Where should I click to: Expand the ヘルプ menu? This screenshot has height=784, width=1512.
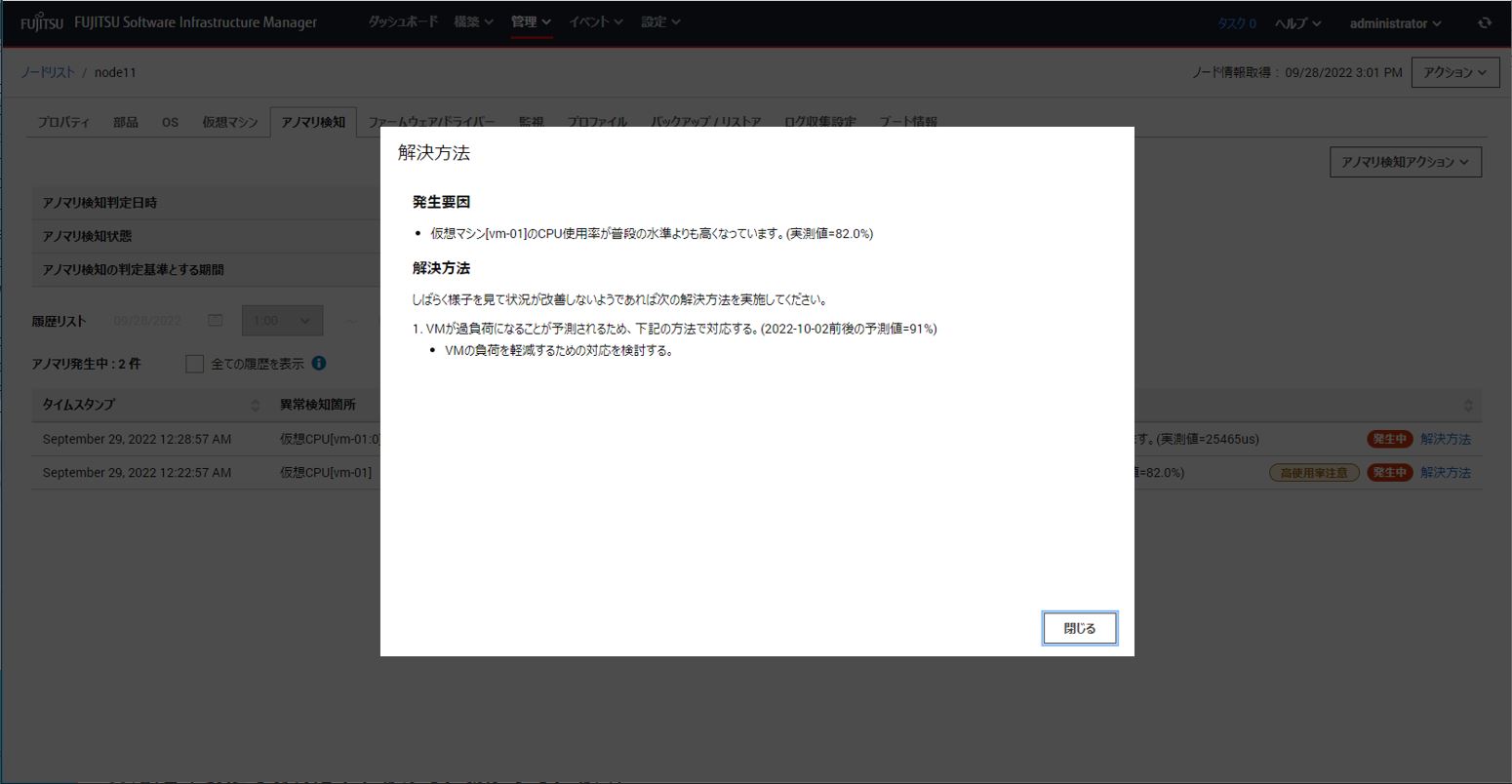[x=1297, y=22]
